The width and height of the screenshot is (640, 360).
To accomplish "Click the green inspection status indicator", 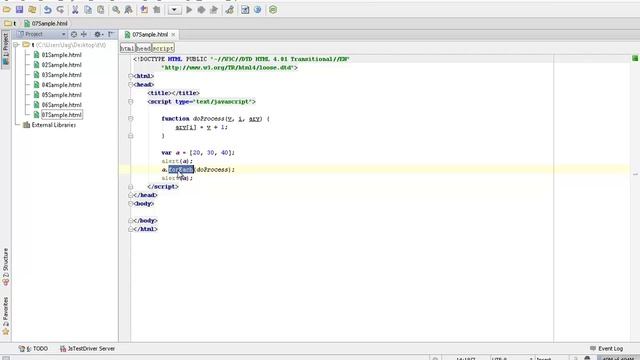I will (x=635, y=58).
